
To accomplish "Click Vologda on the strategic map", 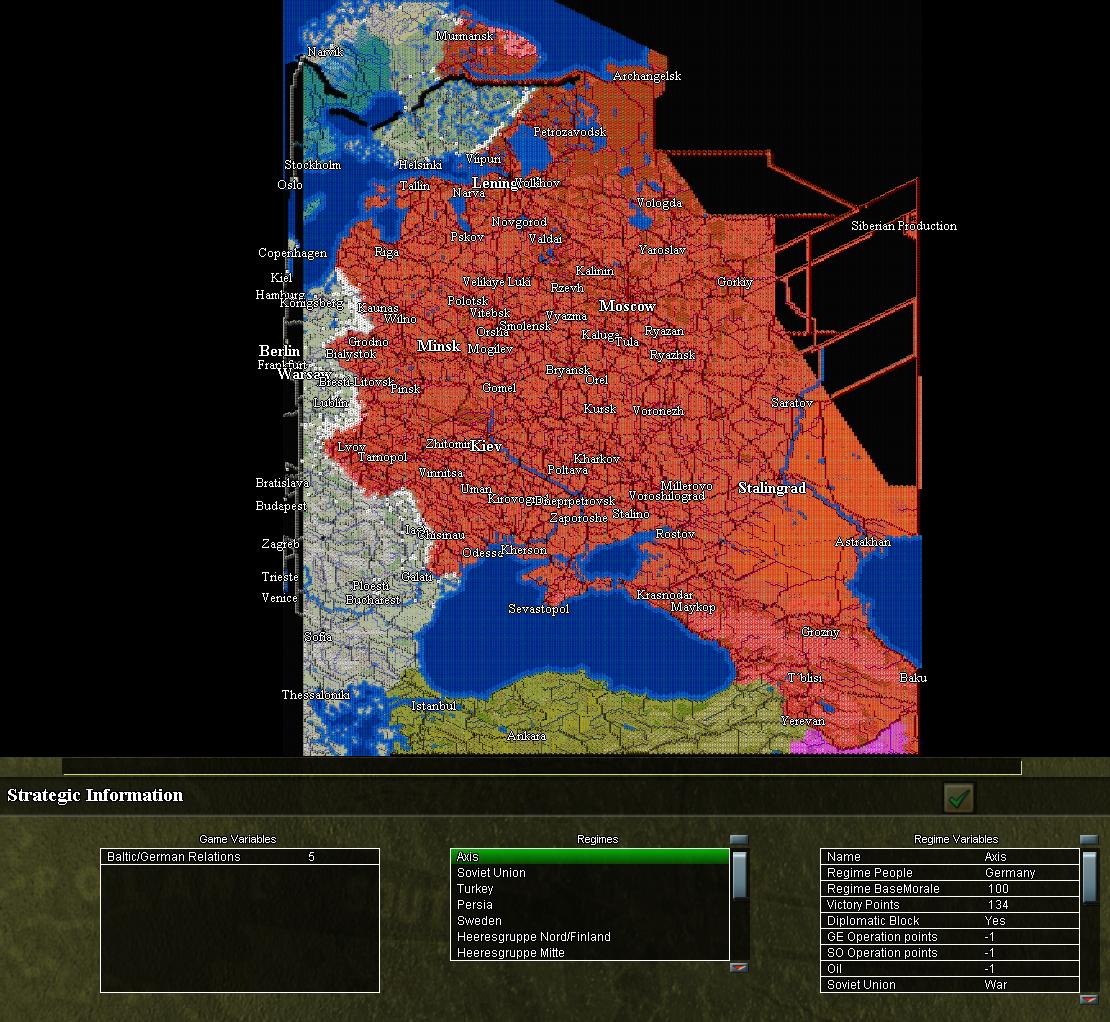I will click(x=659, y=203).
